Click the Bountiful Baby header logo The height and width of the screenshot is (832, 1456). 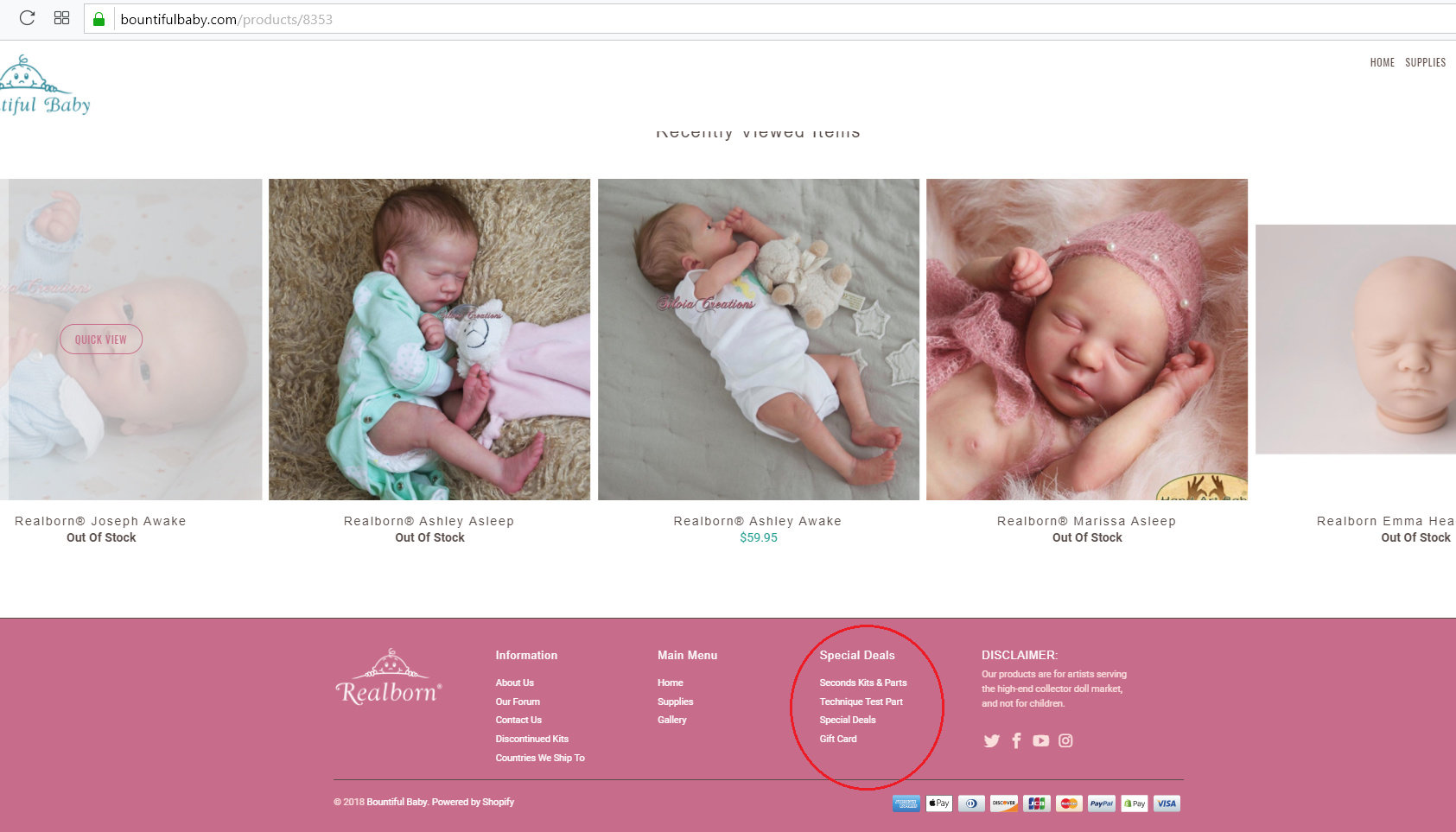pyautogui.click(x=45, y=86)
